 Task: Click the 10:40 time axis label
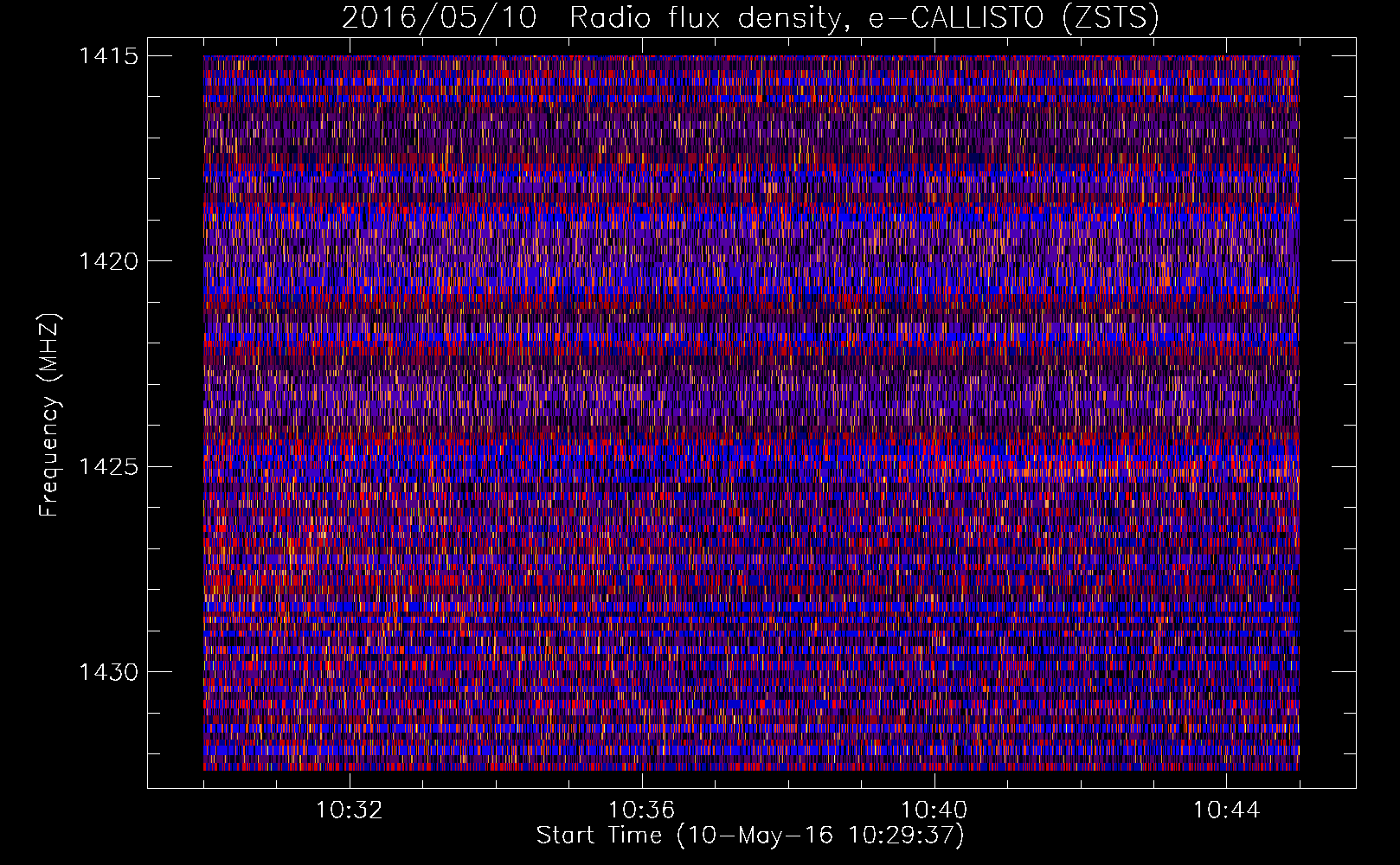coord(934,811)
